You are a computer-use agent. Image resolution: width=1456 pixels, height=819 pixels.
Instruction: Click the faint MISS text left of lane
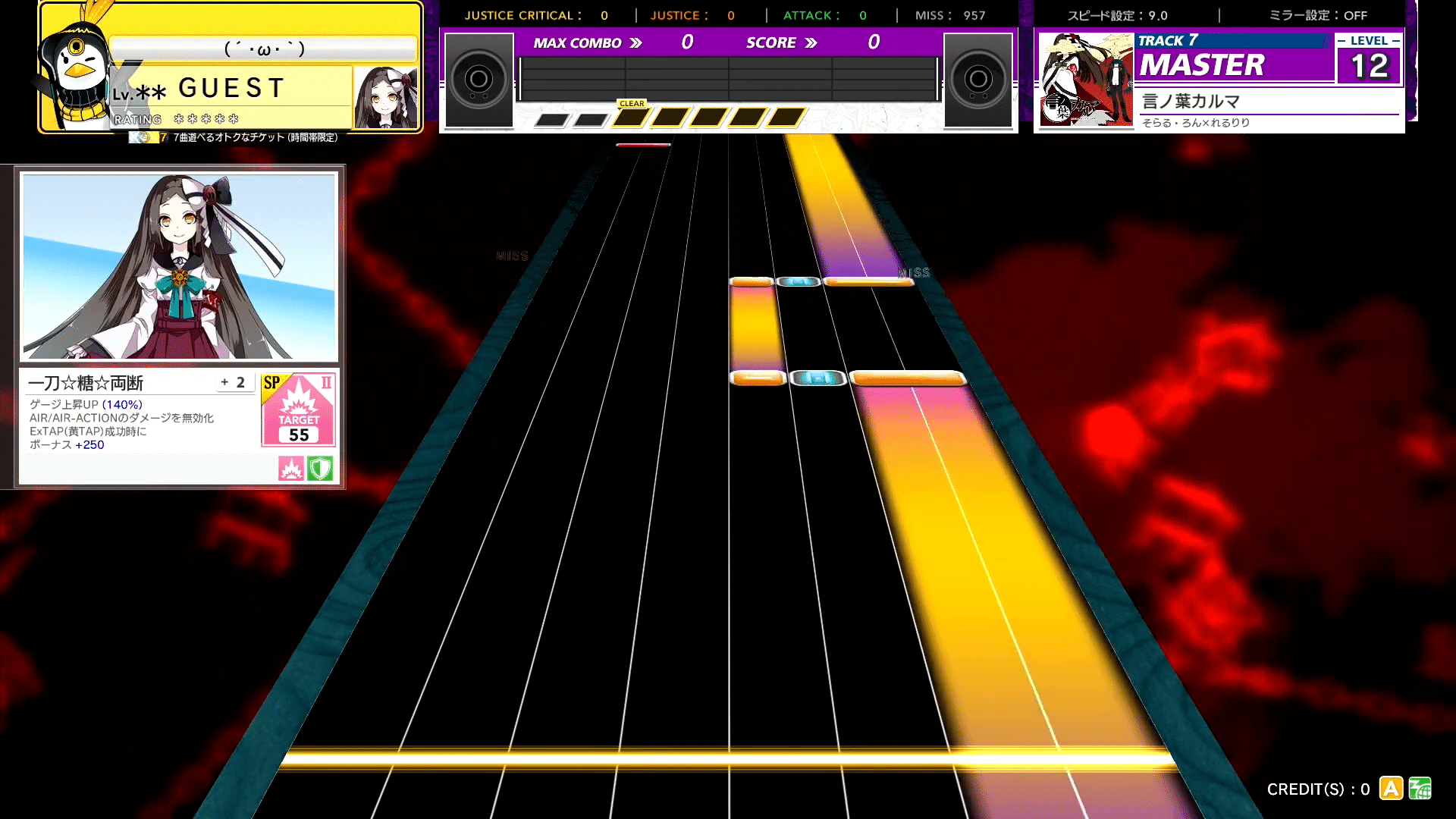[513, 256]
